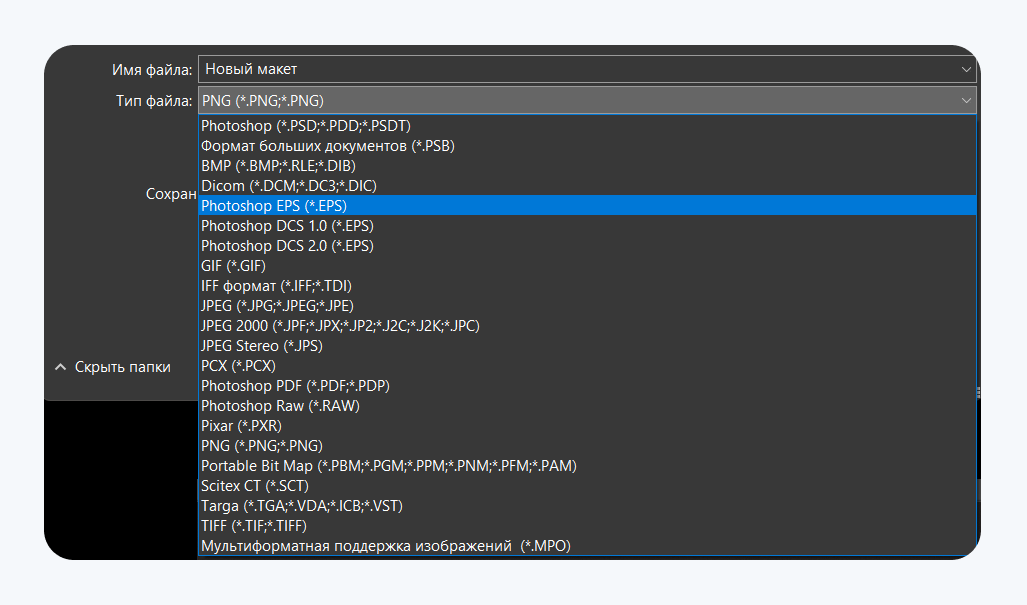Choose Photoshop DCS 1.0 (*.EPS)
The width and height of the screenshot is (1027, 605).
point(587,226)
